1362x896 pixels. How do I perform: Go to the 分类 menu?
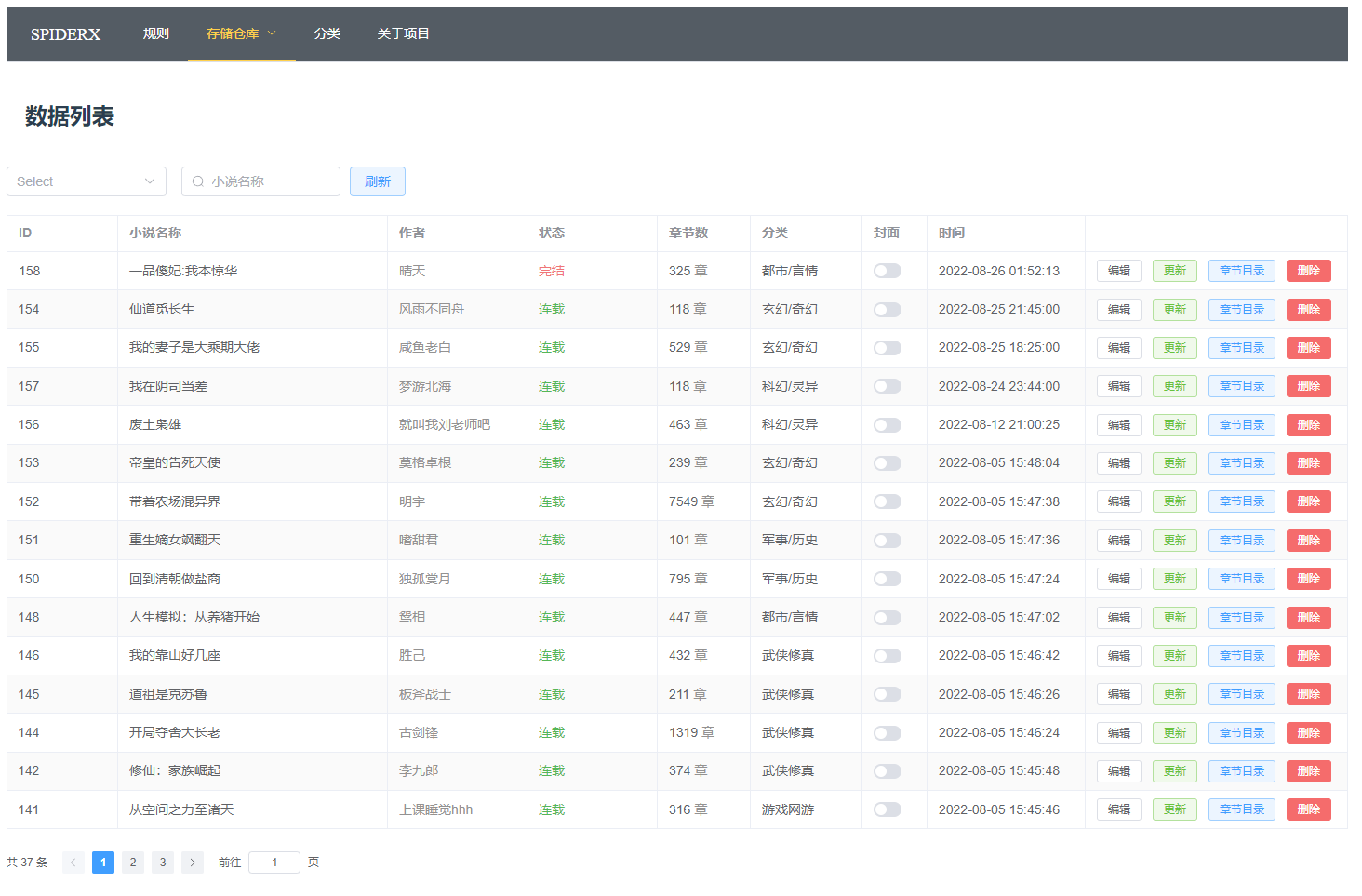[x=327, y=33]
